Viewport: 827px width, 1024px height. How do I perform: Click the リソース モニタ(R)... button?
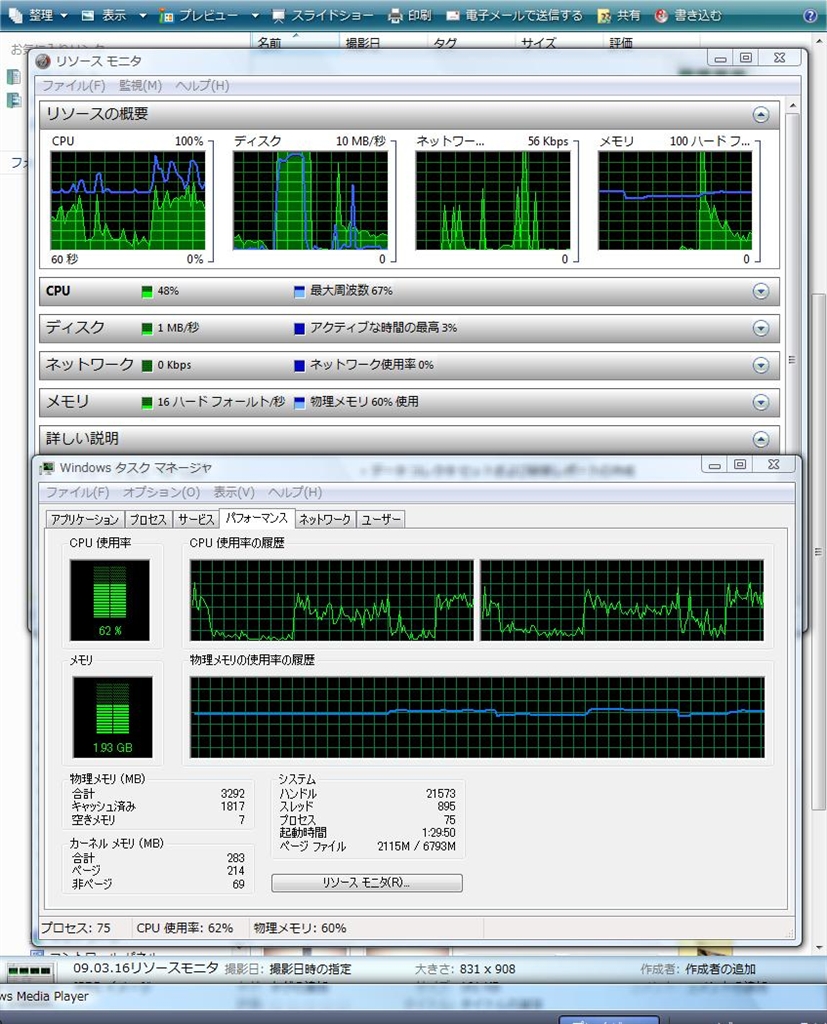[x=366, y=883]
